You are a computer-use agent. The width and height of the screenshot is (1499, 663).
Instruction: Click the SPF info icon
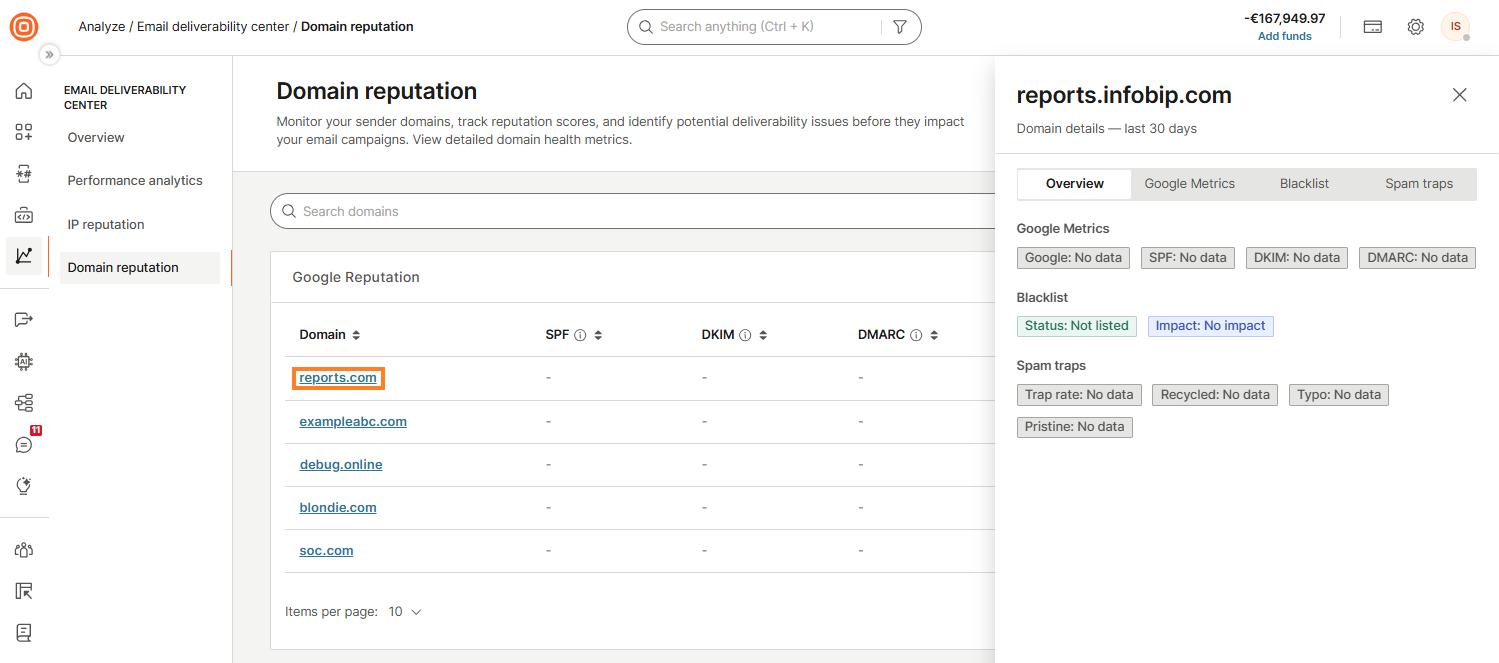pyautogui.click(x=580, y=335)
